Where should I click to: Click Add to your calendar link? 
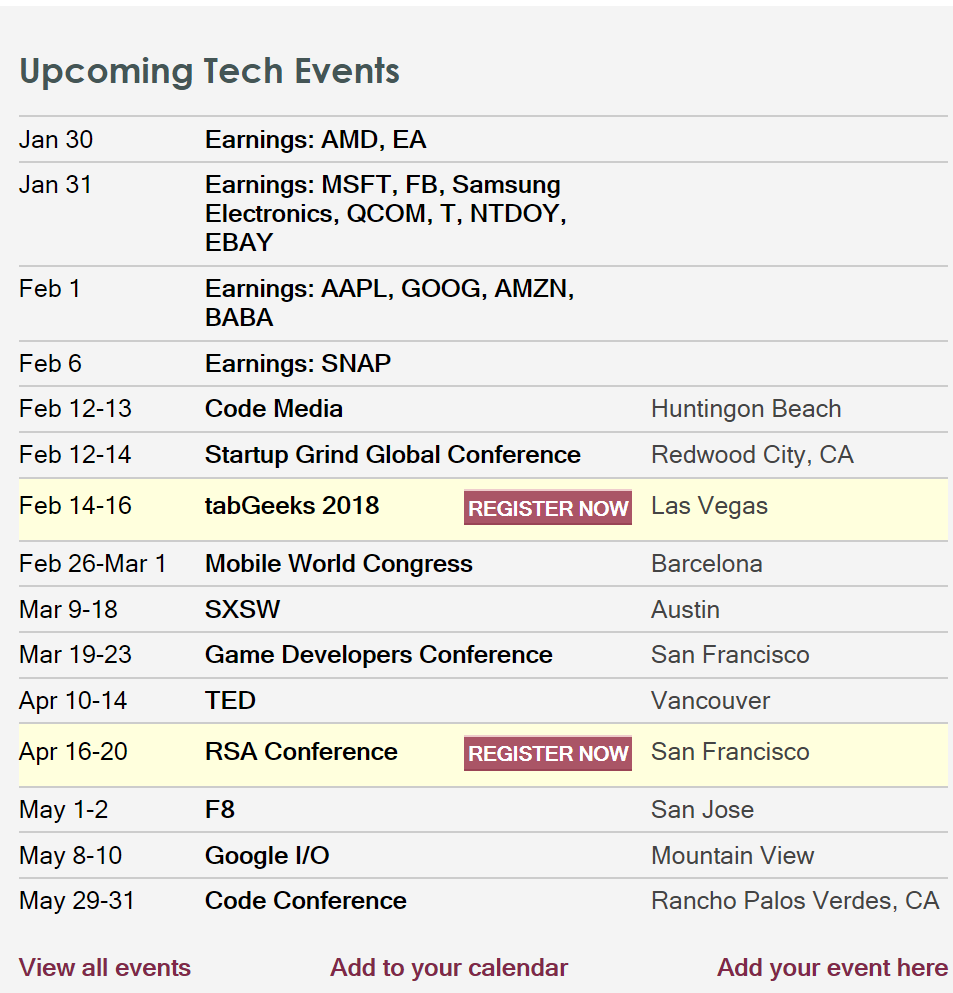[449, 967]
